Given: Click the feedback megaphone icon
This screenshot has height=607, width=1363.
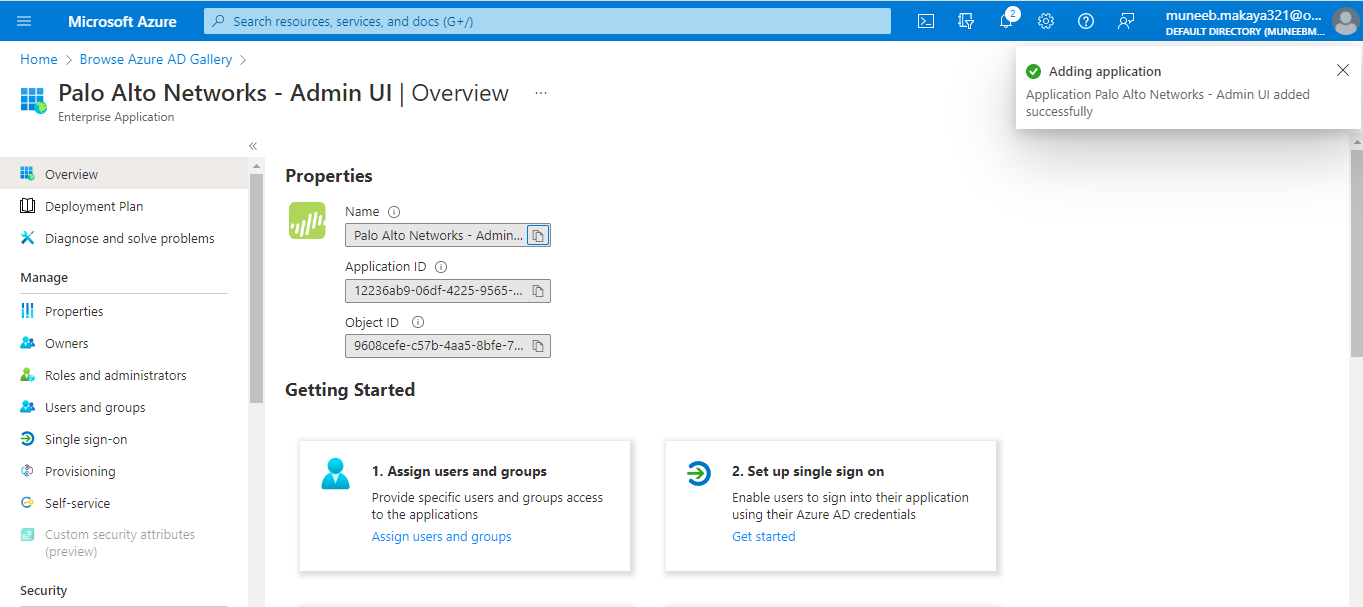Looking at the screenshot, I should 1125,20.
